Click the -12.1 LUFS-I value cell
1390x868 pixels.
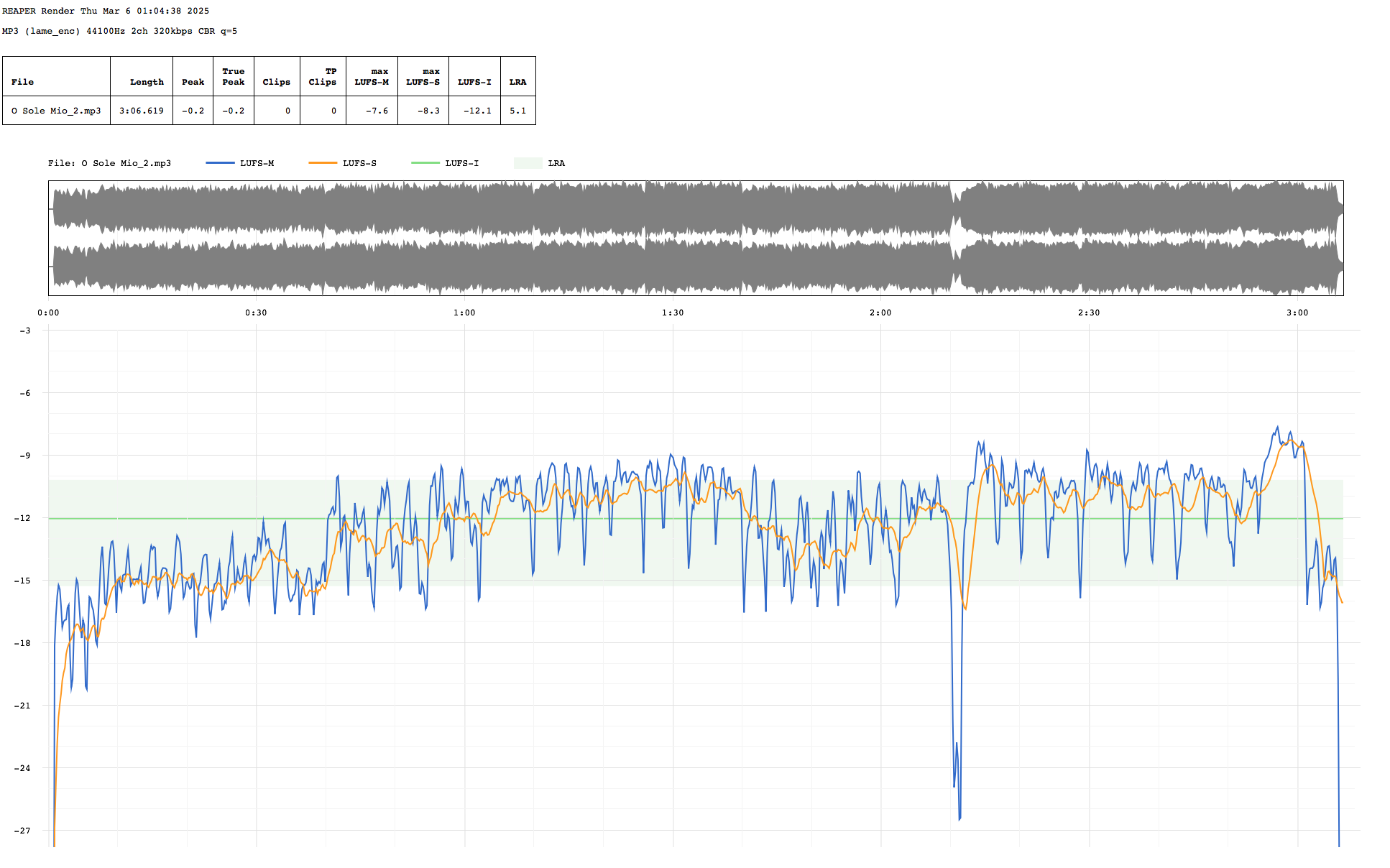pos(477,111)
